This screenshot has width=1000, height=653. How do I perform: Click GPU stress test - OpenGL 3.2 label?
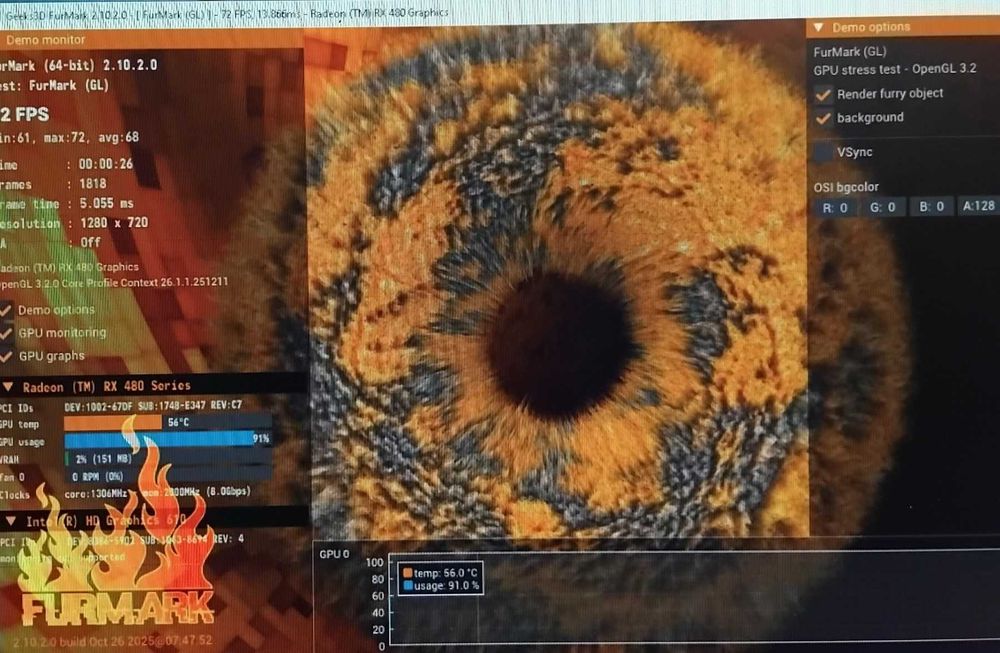coord(895,69)
